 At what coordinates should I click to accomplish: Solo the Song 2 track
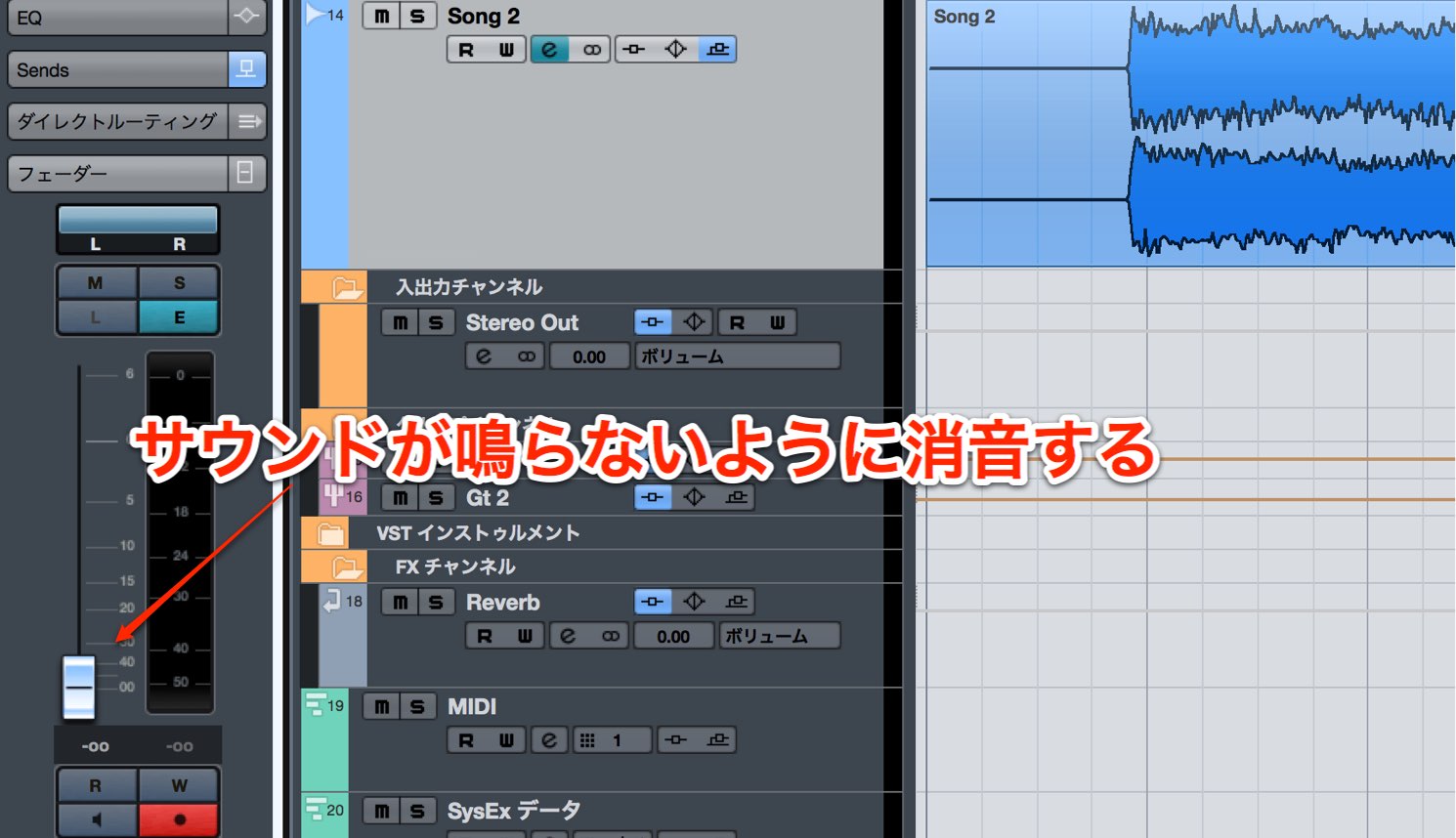point(417,16)
